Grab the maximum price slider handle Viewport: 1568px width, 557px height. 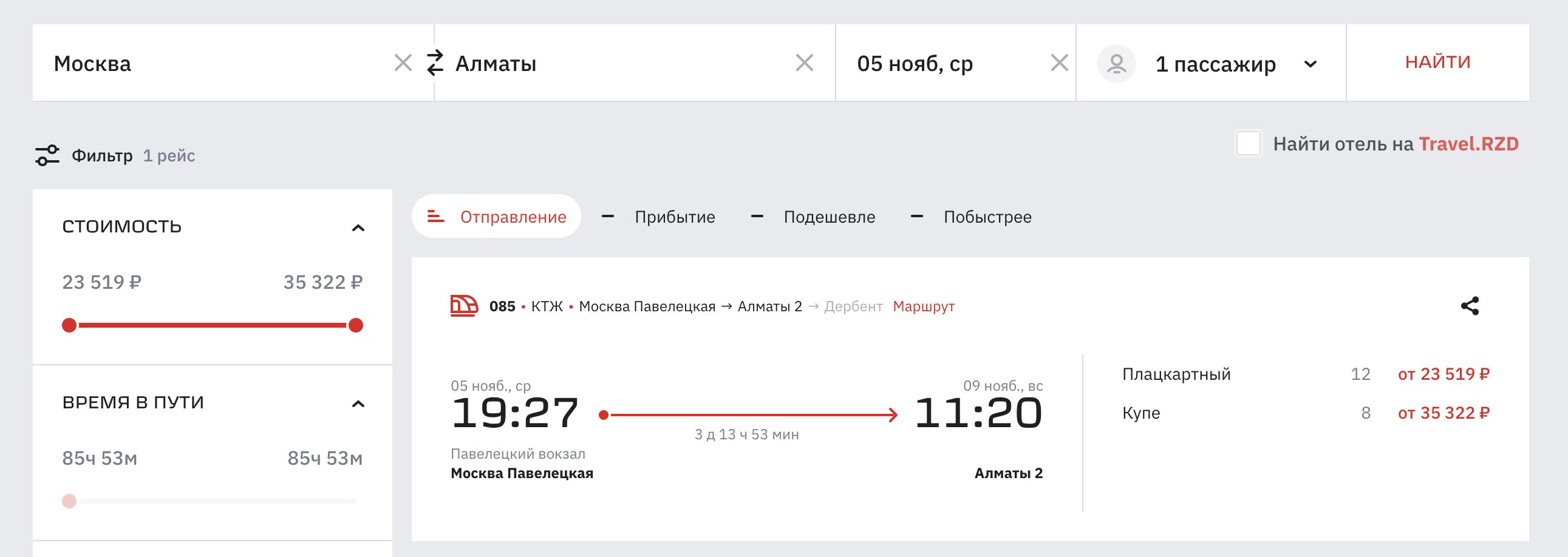click(x=356, y=325)
